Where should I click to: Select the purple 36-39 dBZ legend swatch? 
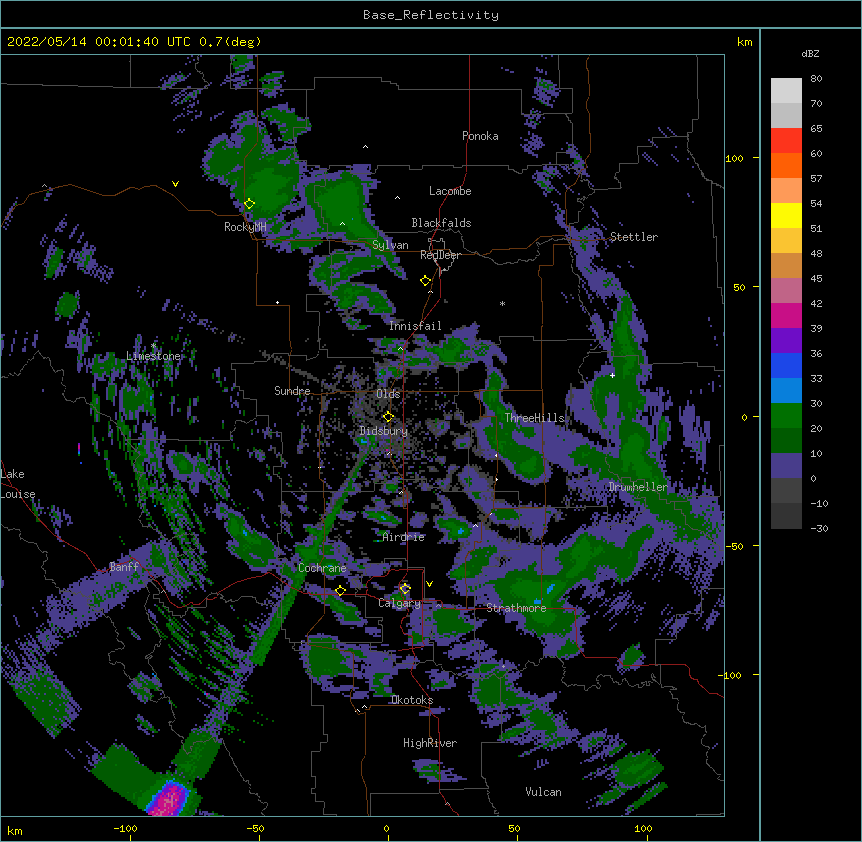pos(786,340)
